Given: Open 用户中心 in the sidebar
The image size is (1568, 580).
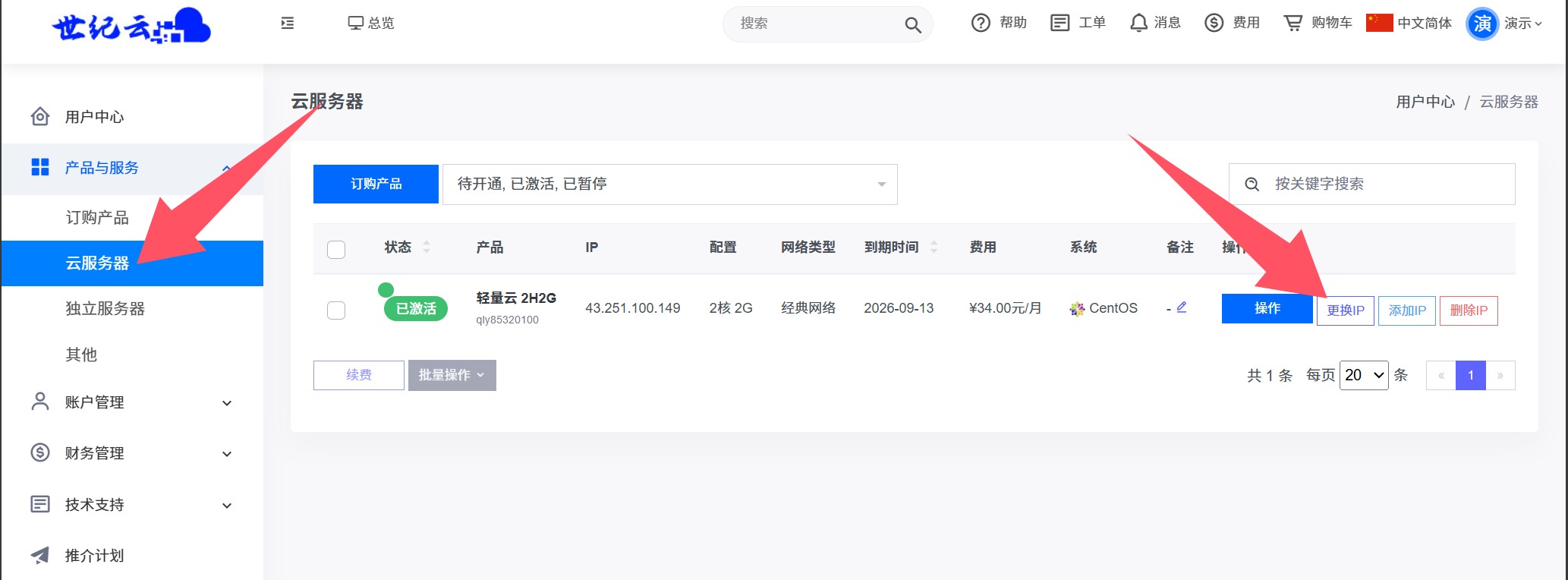Looking at the screenshot, I should pos(94,117).
